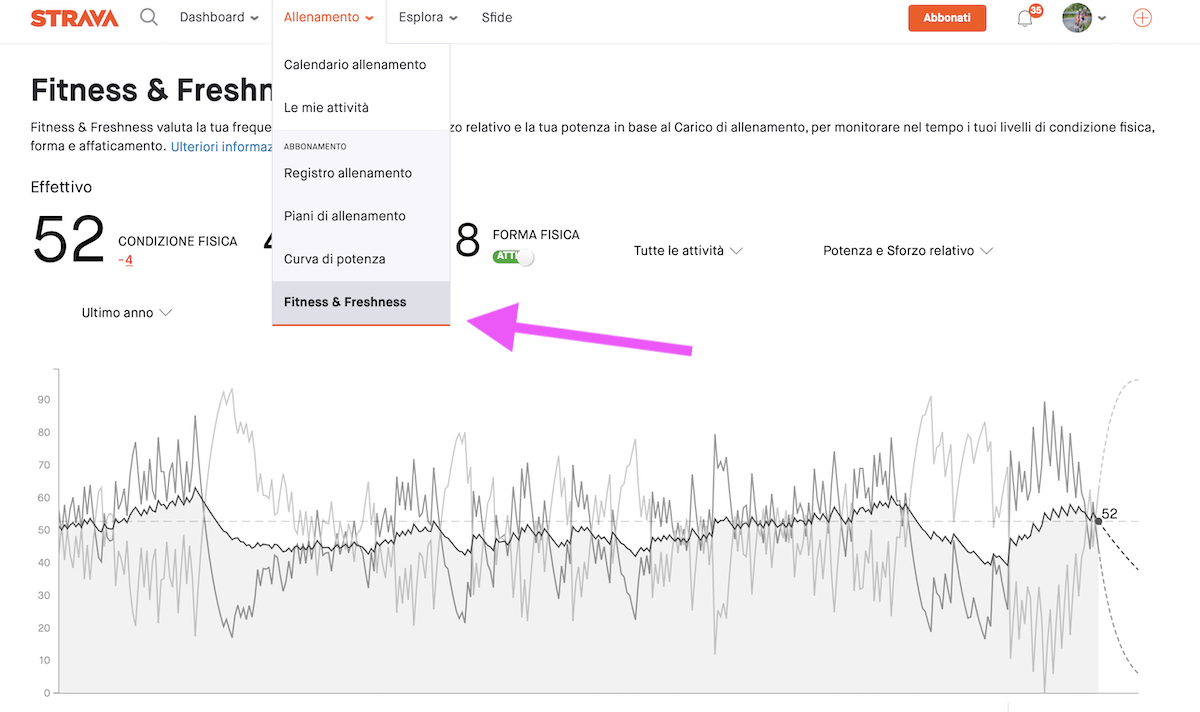Expand Tutte le attività dropdown

(x=688, y=251)
